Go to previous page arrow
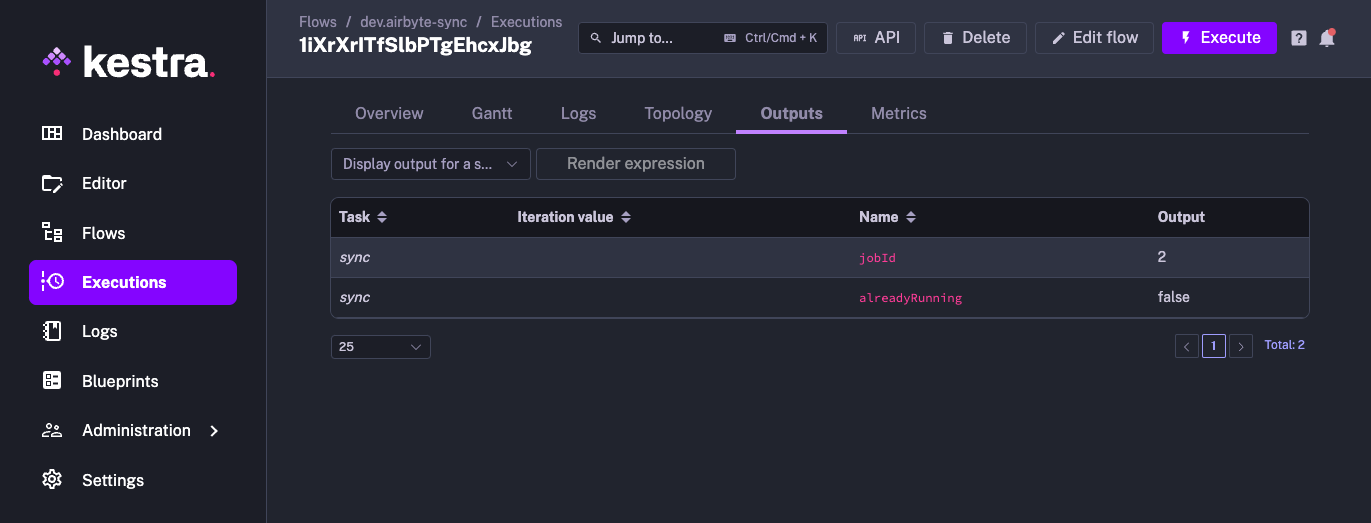 click(x=1187, y=346)
